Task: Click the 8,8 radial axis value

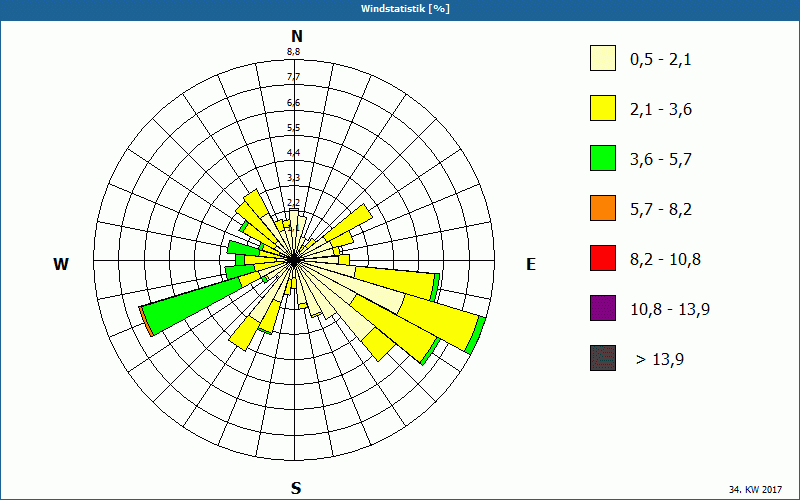Action: coord(293,52)
